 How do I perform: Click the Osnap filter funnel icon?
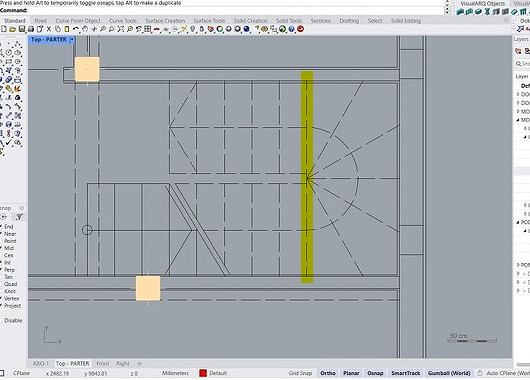coord(19,217)
